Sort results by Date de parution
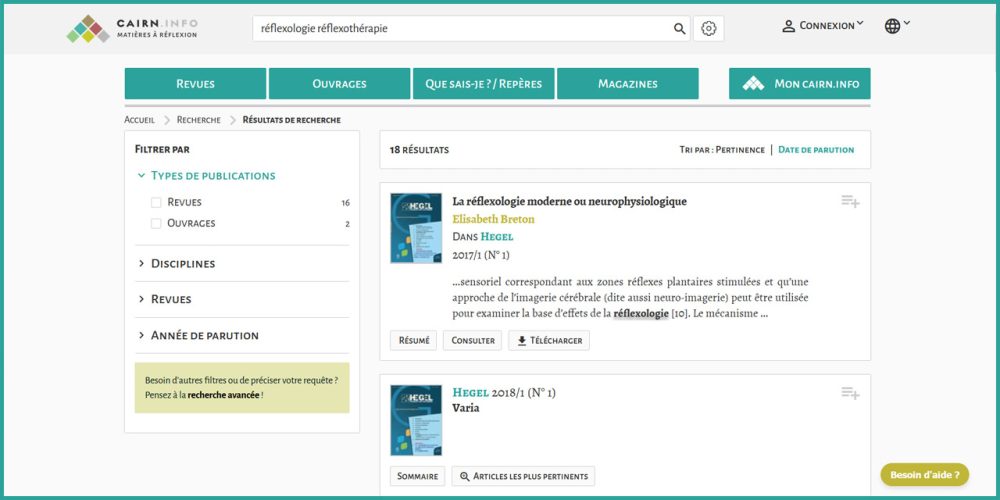The width and height of the screenshot is (1000, 500). tap(816, 150)
